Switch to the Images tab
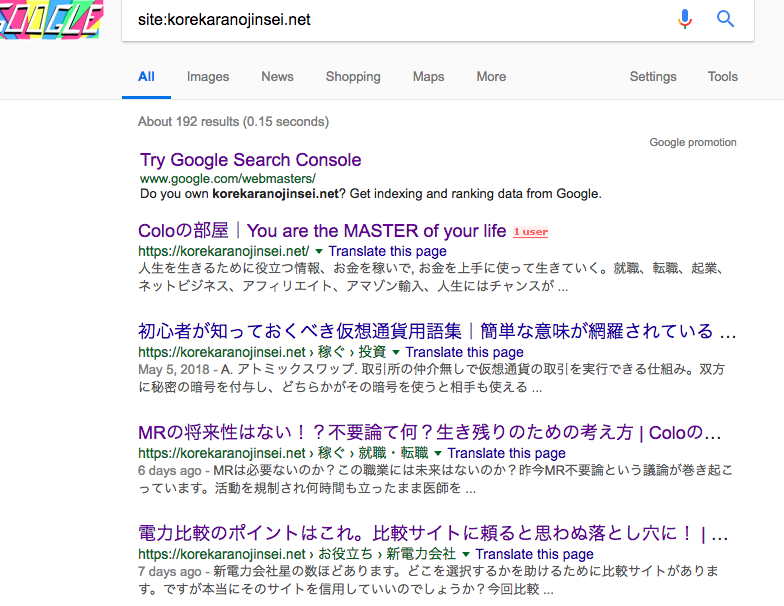 (x=208, y=76)
